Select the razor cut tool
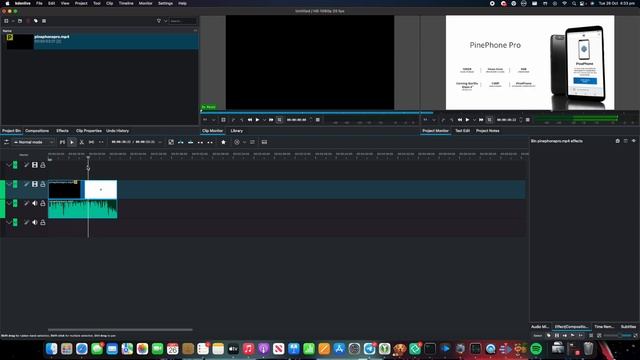The image size is (640, 360). pos(82,142)
